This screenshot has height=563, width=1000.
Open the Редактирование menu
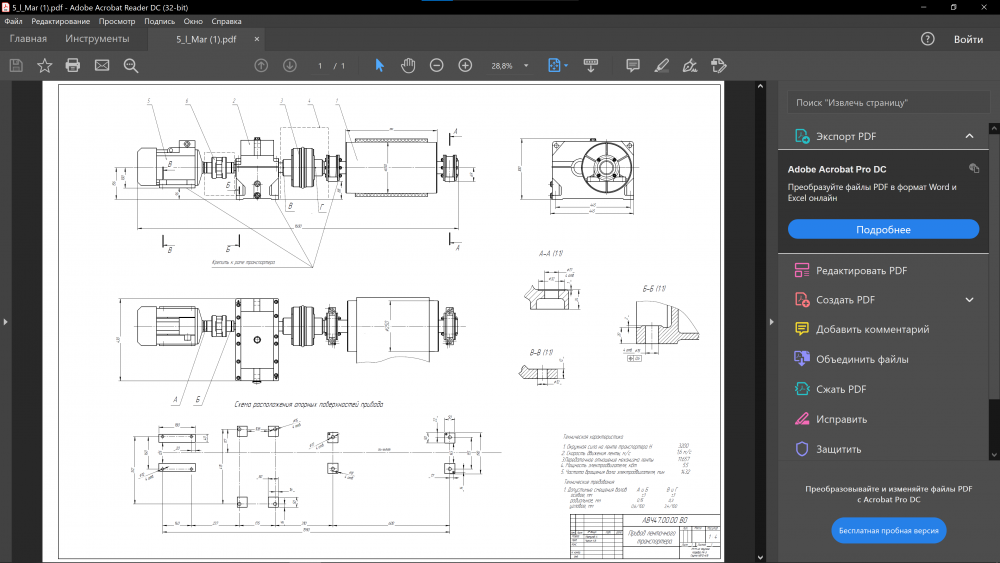[60, 21]
